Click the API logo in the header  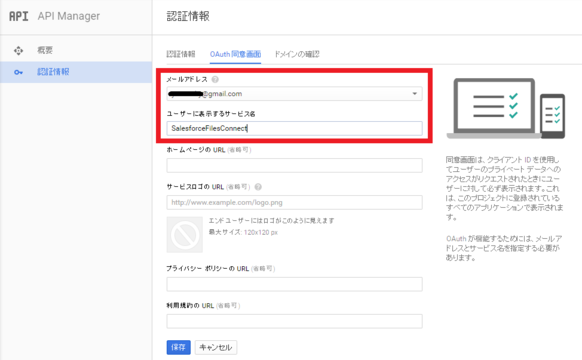pyautogui.click(x=19, y=16)
